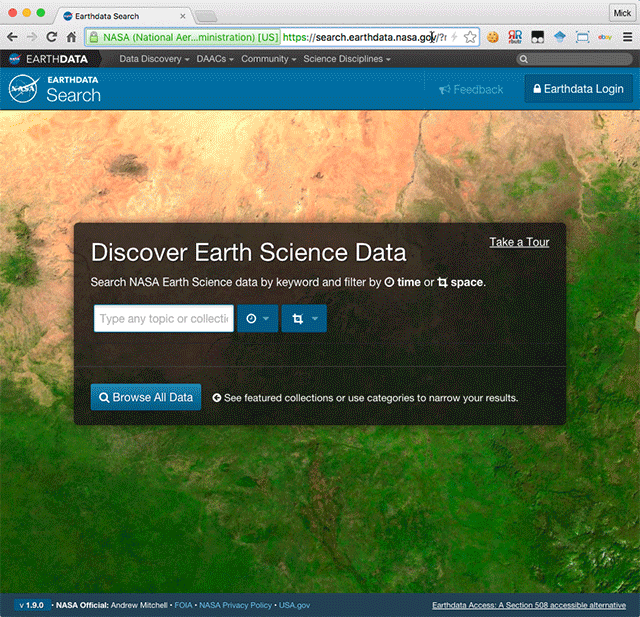Click the green padlock security icon
Viewport: 640px width, 617px height.
(x=94, y=38)
